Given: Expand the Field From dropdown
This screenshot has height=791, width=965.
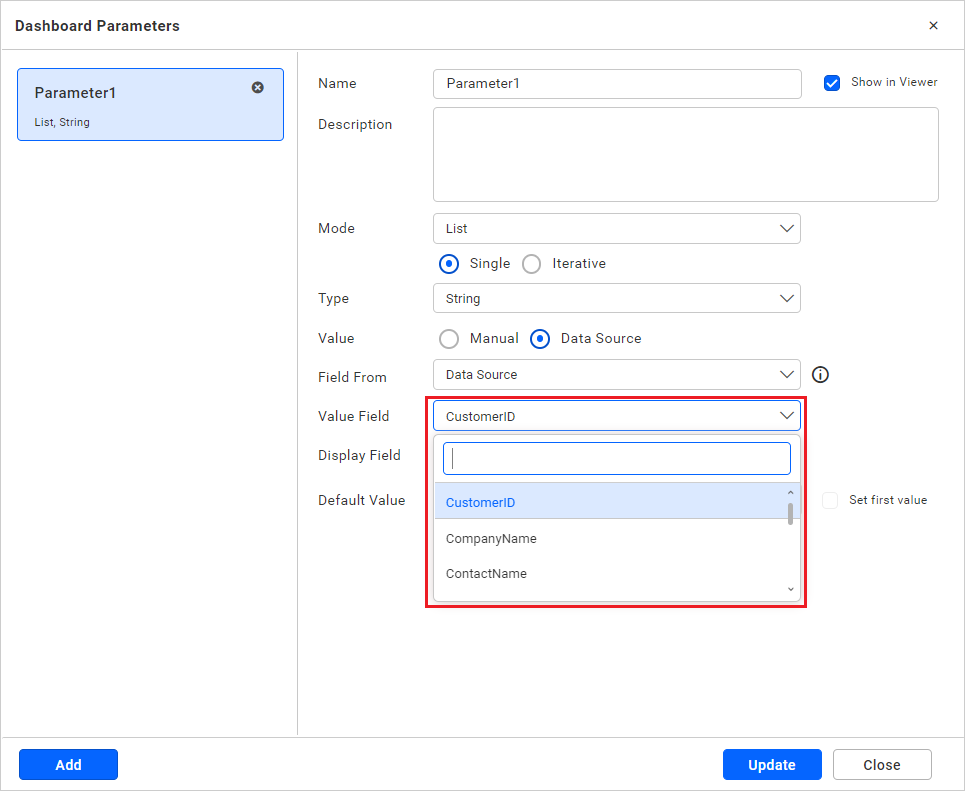Looking at the screenshot, I should tap(616, 374).
